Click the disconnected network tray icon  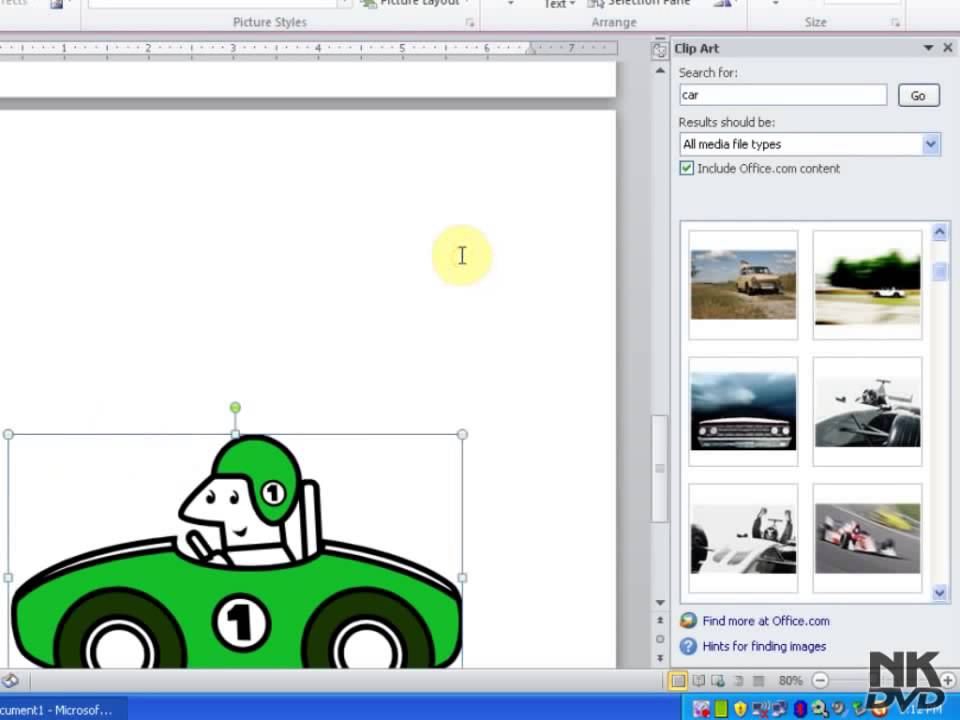point(761,710)
